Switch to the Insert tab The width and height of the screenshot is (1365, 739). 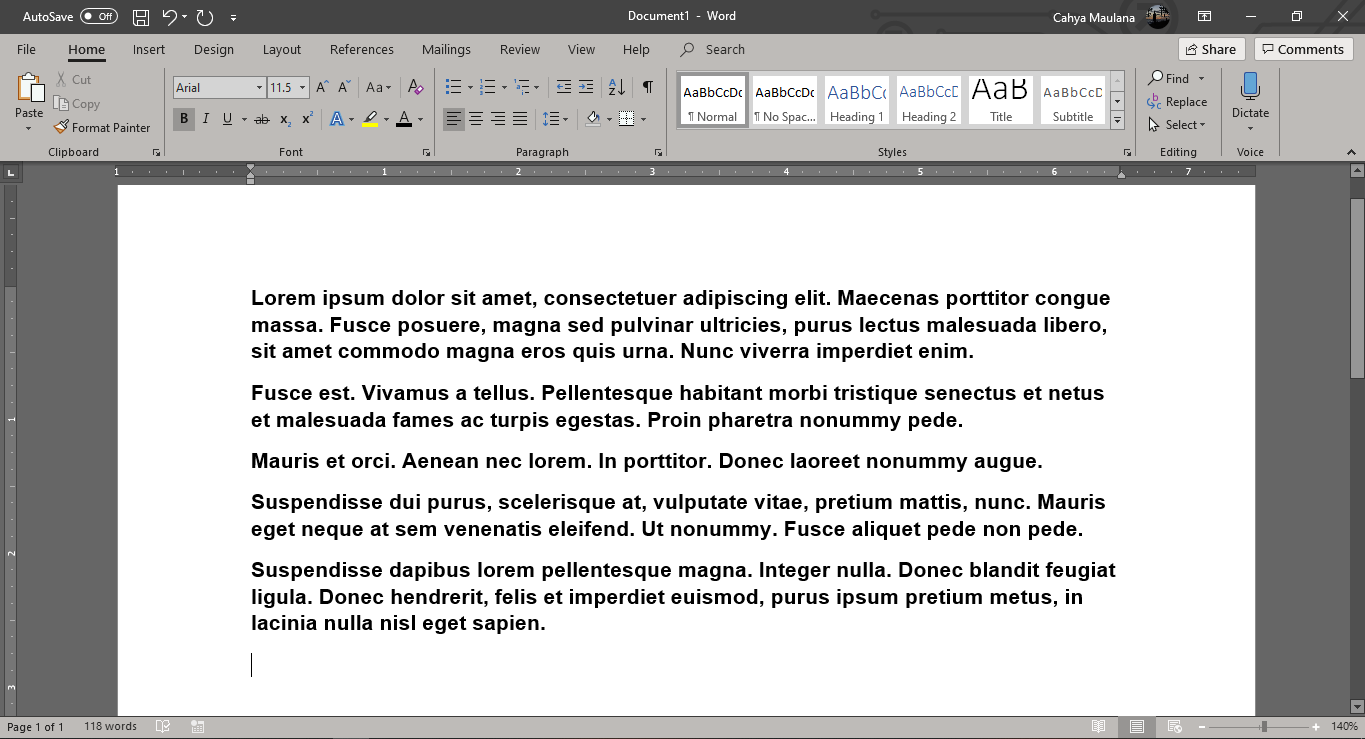click(148, 49)
